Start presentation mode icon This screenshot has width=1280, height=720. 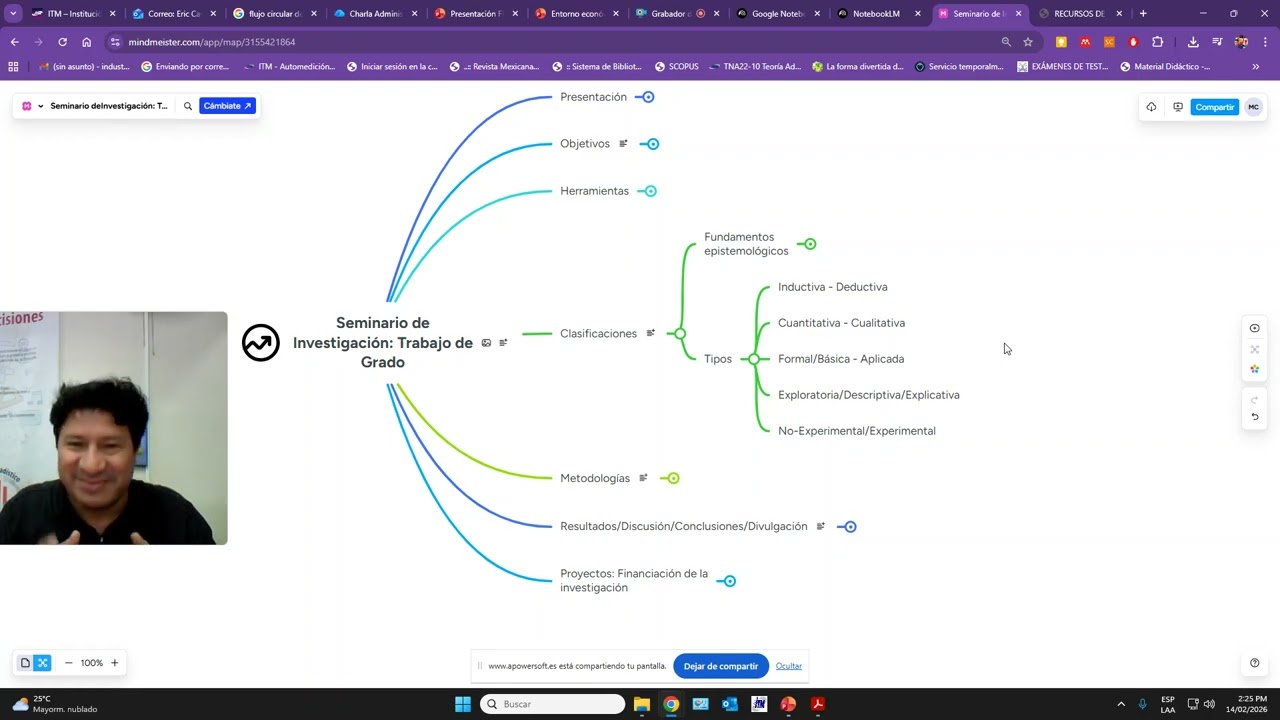[1178, 107]
